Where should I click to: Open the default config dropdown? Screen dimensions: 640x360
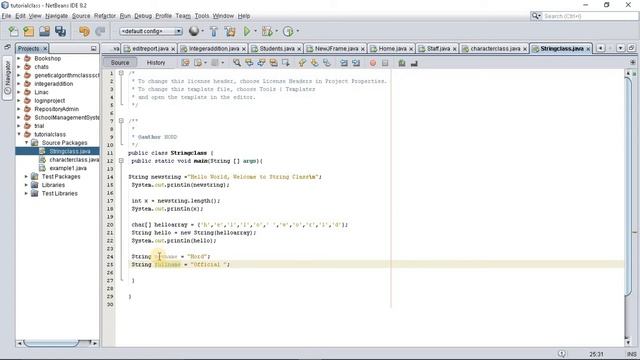[151, 31]
